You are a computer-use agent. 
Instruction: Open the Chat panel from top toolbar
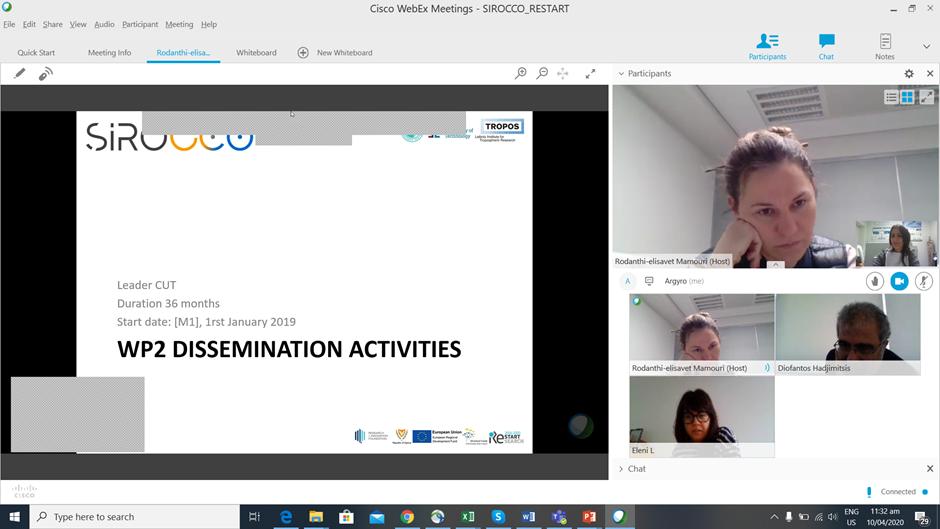coord(826,45)
